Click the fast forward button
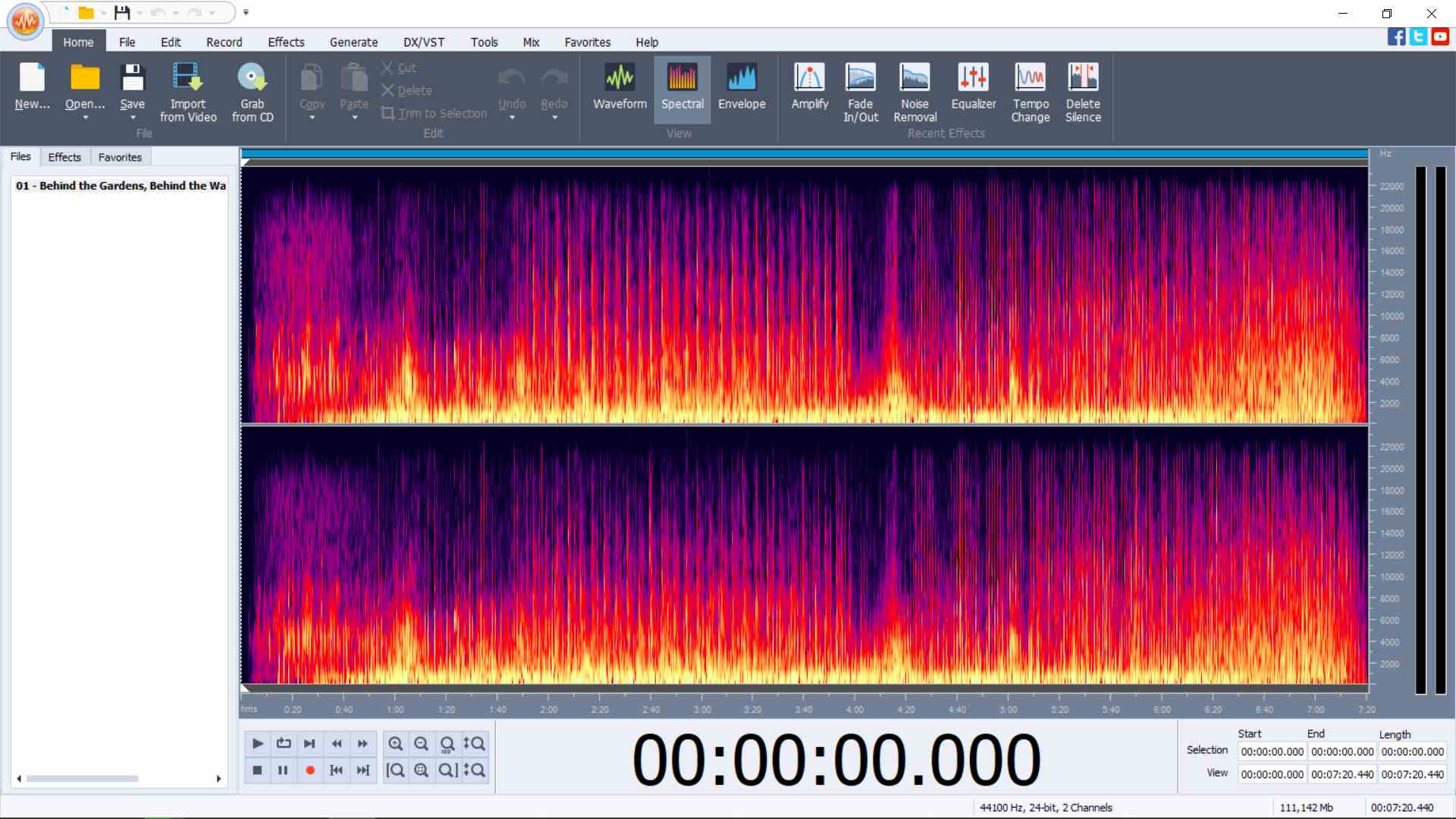 click(362, 744)
